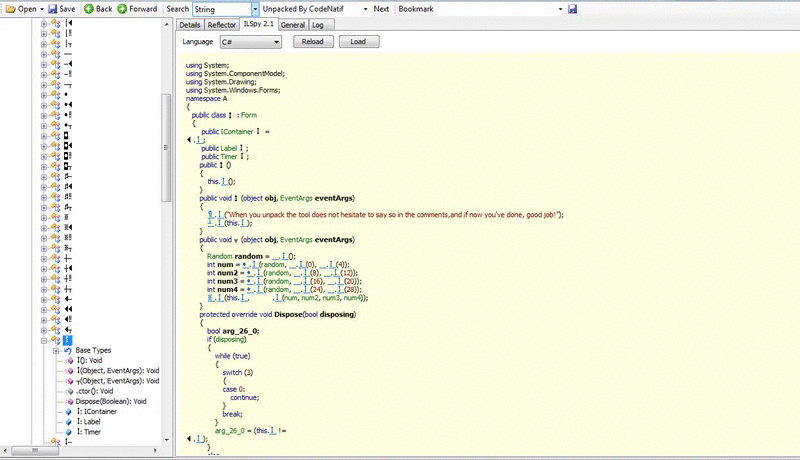Screen dimensions: 800x460
Task: Click the 'switch (3)' statement
Action: [237, 372]
